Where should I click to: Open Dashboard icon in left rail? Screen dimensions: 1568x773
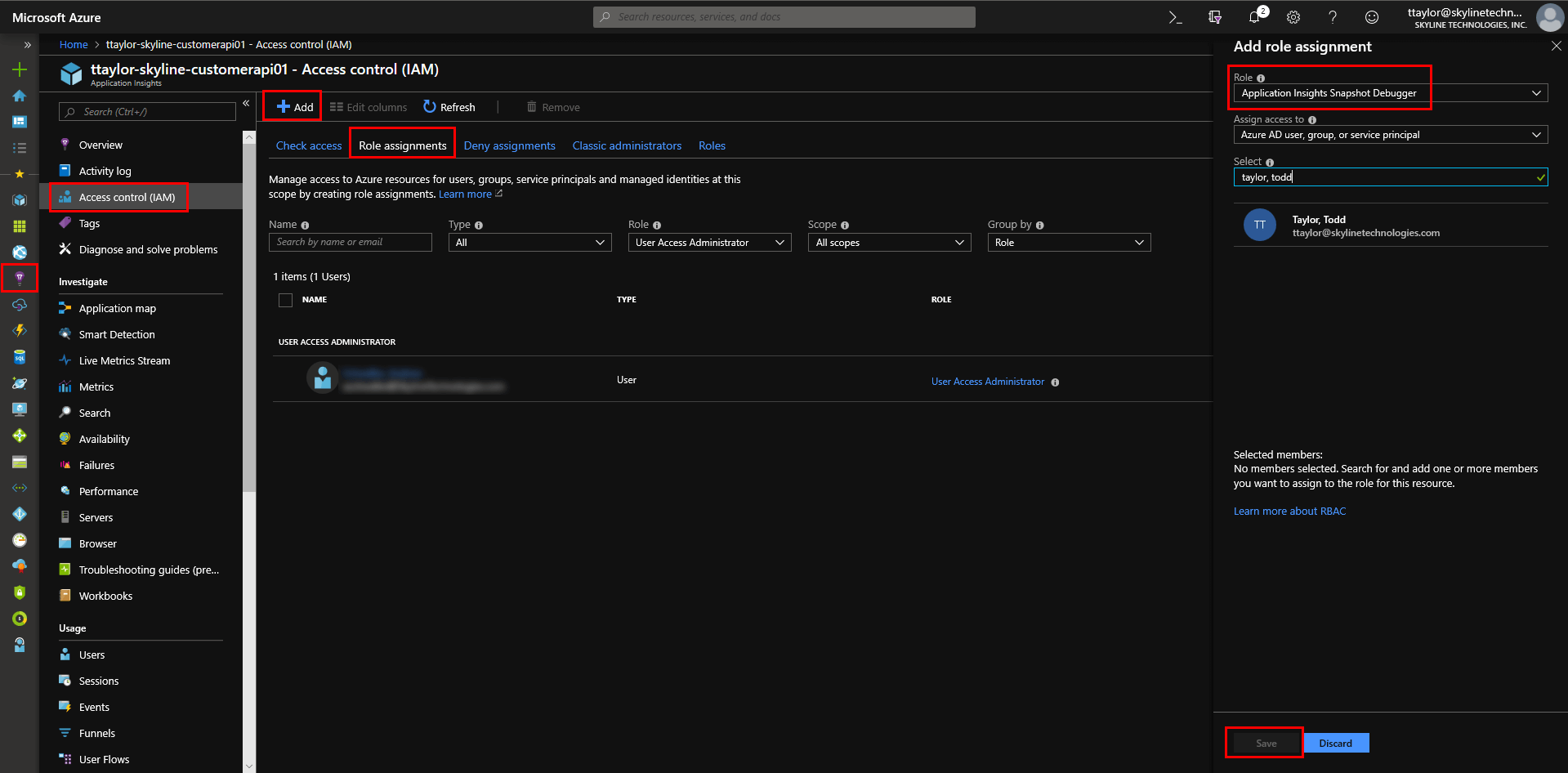(20, 122)
